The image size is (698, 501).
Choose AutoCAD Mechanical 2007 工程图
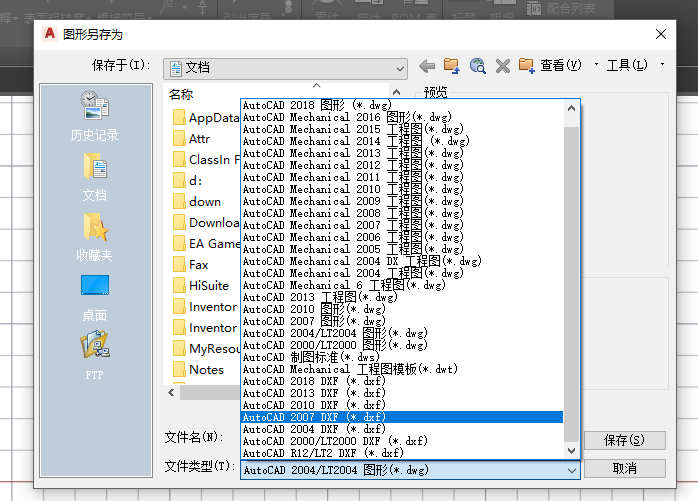(402, 226)
